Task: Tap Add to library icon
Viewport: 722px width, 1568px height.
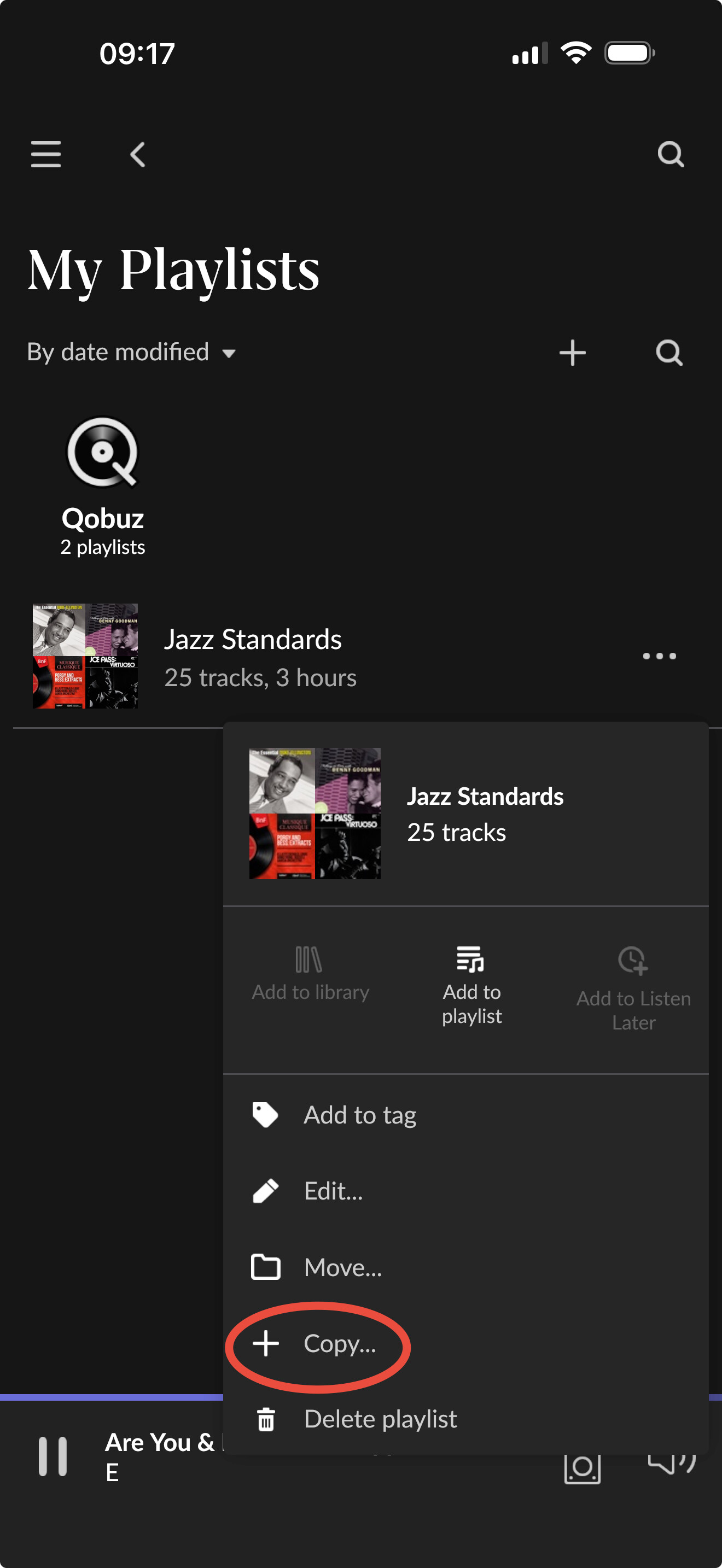Action: coord(308,960)
